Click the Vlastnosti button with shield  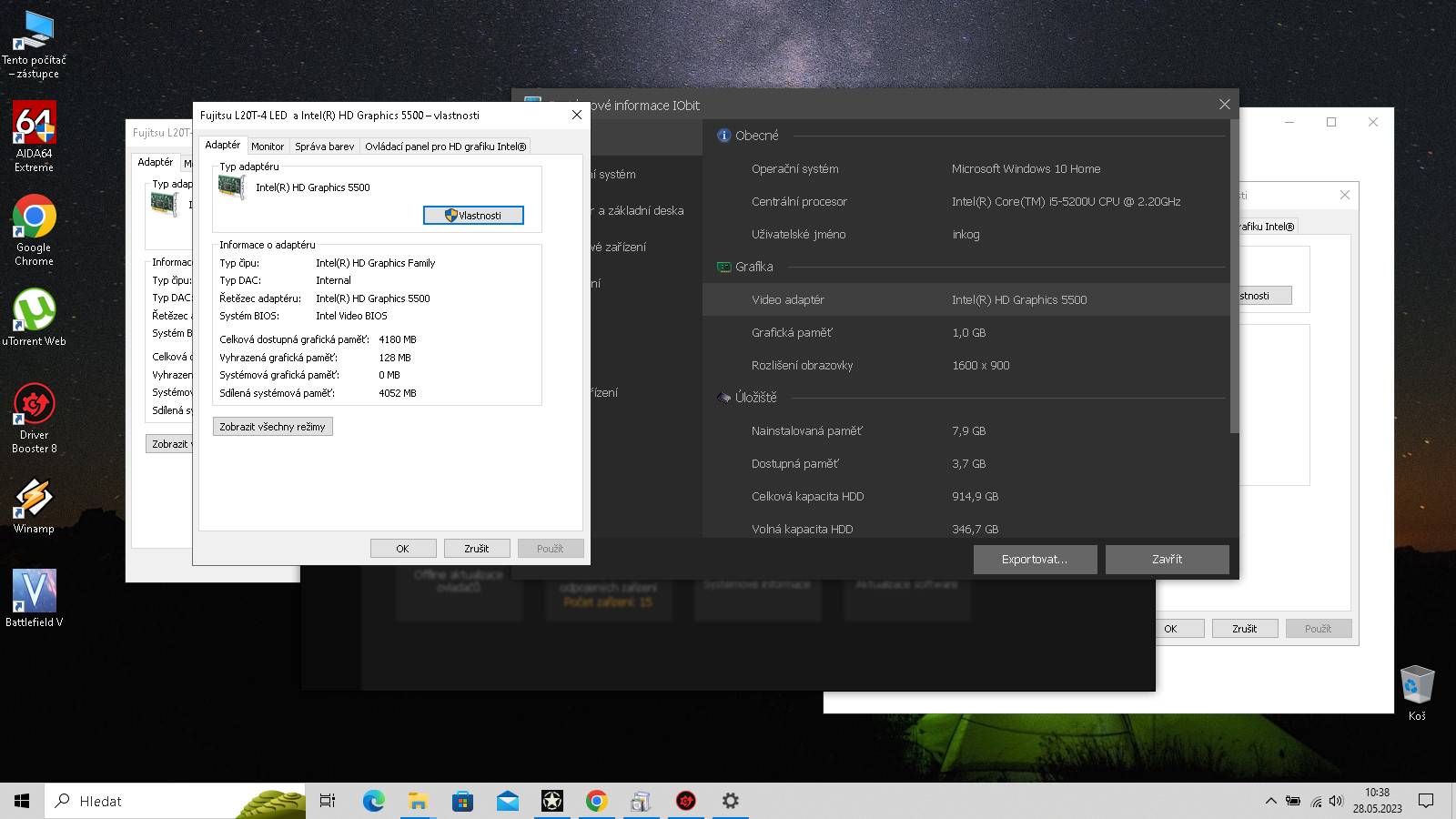pyautogui.click(x=473, y=216)
